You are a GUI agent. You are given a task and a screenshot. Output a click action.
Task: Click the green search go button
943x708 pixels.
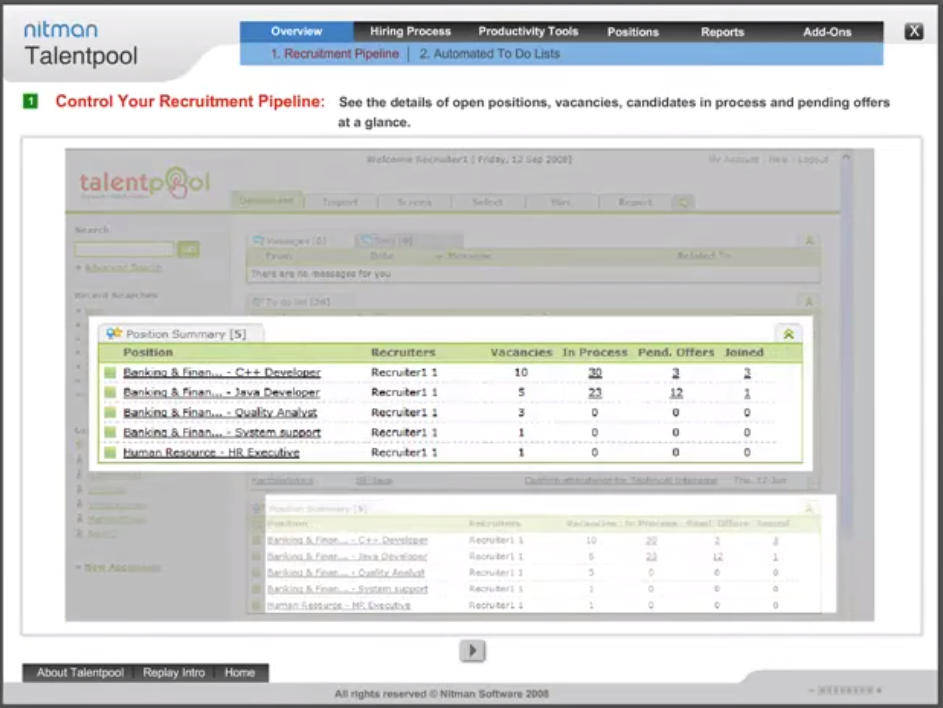(188, 248)
